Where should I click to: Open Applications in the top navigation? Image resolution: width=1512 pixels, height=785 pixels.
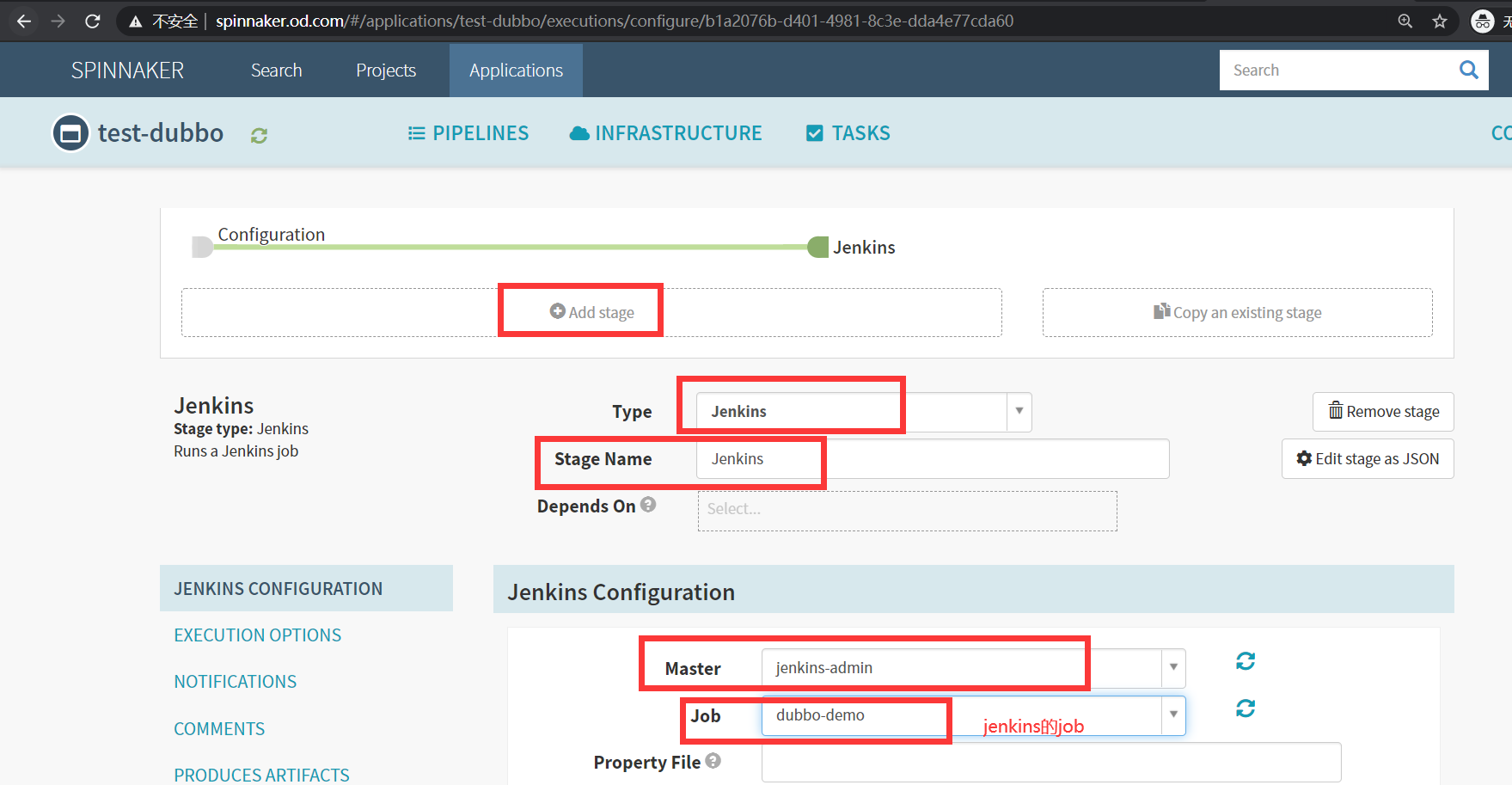516,71
